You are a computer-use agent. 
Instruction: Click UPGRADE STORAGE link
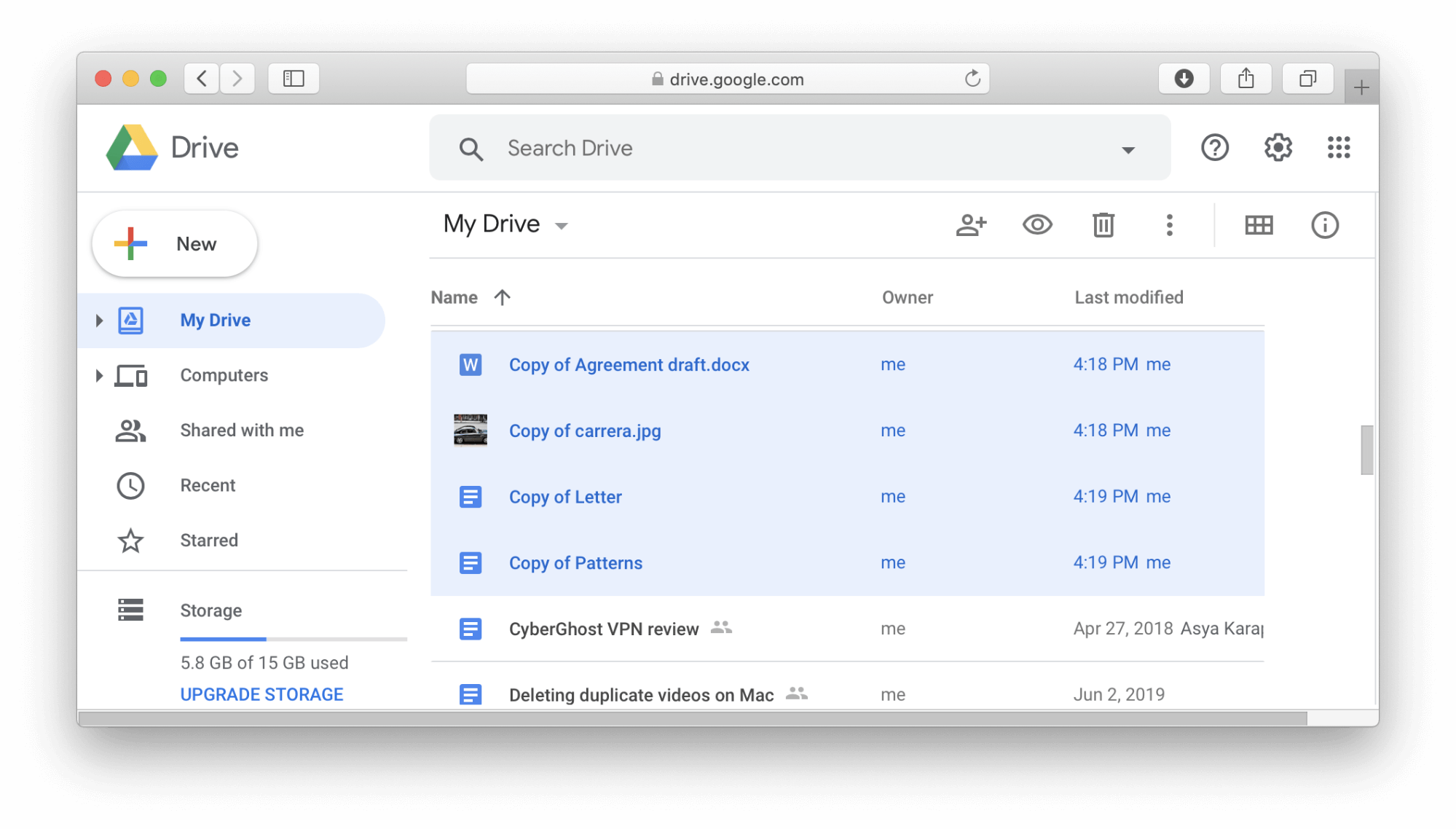pos(262,694)
